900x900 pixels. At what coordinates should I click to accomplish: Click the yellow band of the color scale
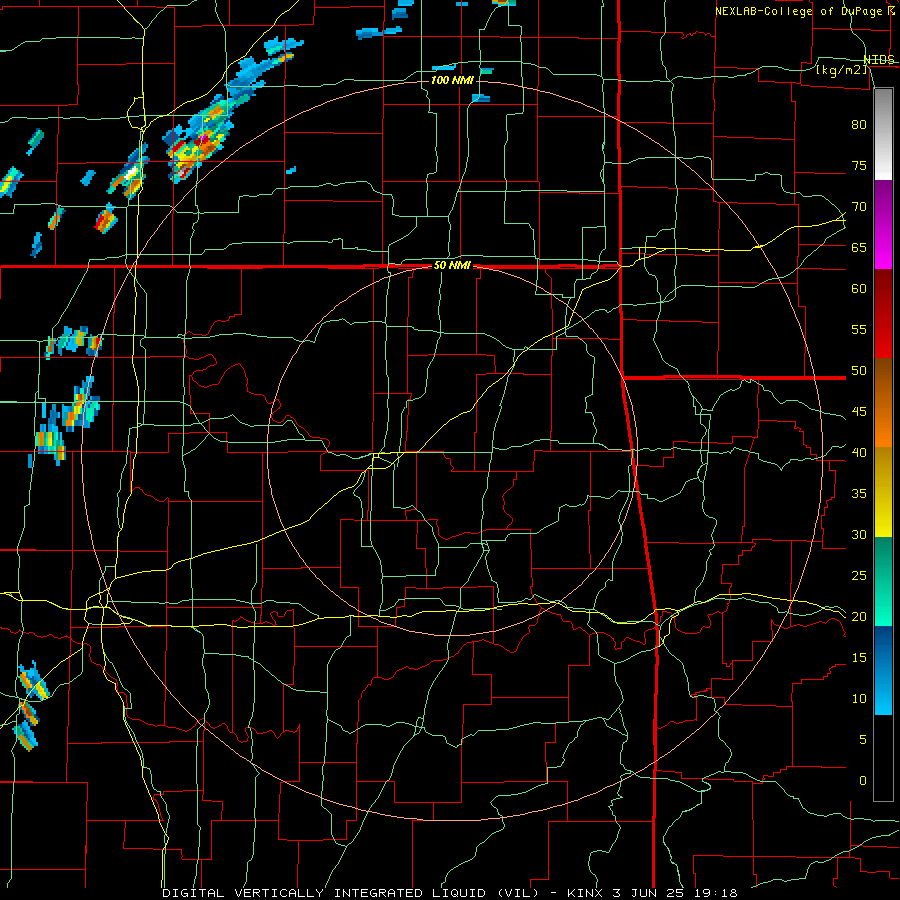point(883,492)
